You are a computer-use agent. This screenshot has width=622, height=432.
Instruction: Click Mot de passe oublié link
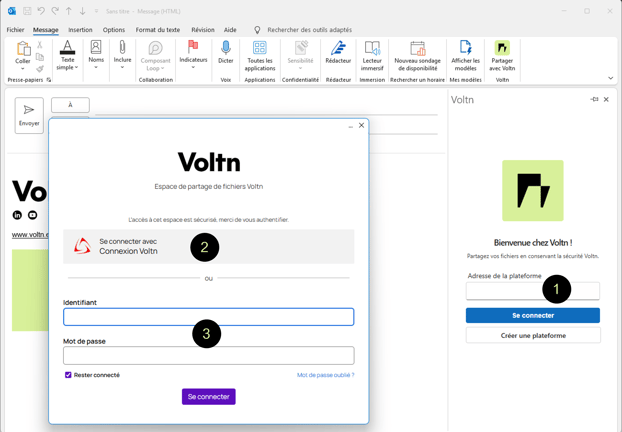tap(326, 375)
